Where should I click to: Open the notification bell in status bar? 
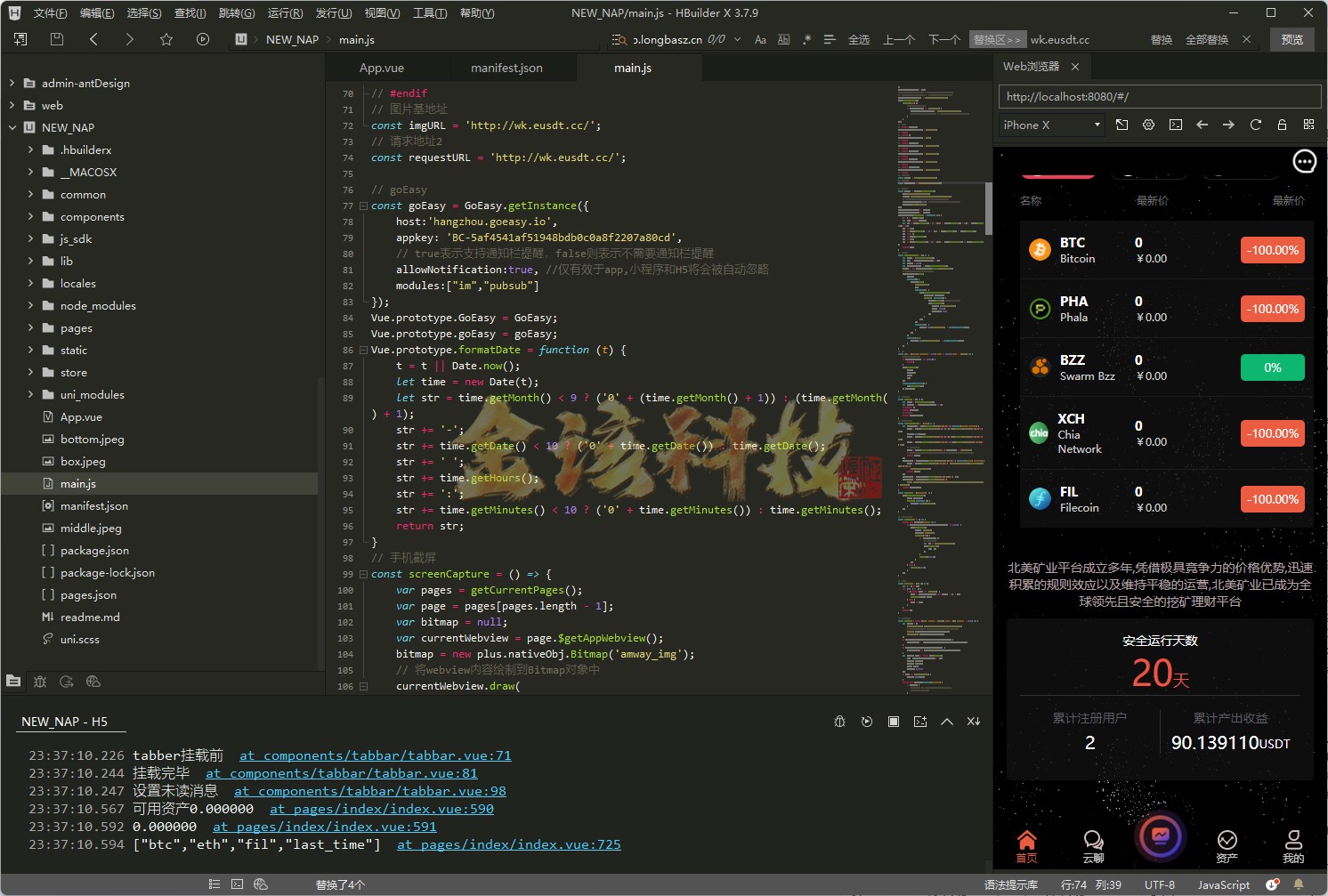click(x=1299, y=884)
